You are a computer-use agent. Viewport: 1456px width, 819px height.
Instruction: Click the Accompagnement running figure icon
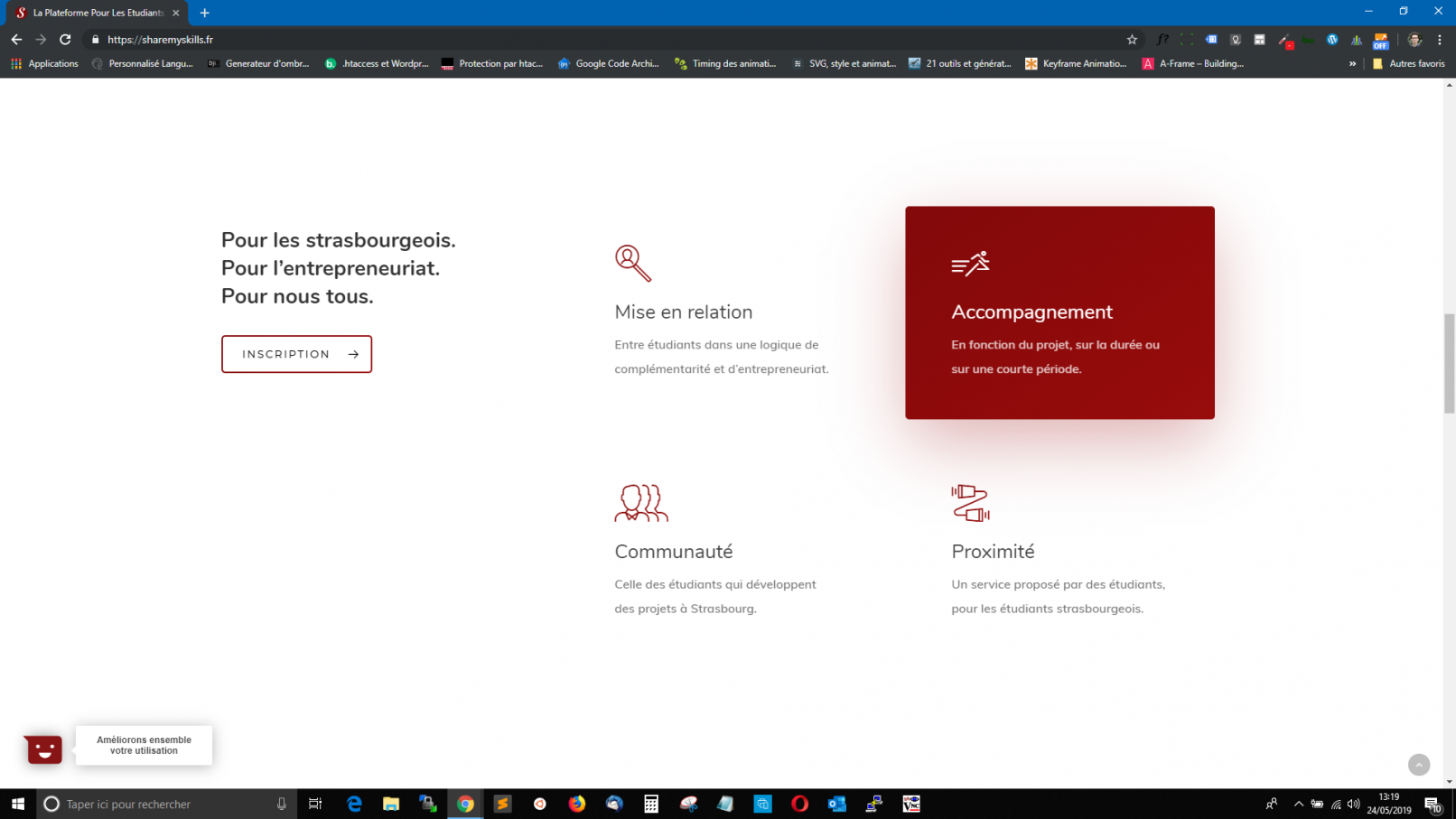tap(970, 264)
